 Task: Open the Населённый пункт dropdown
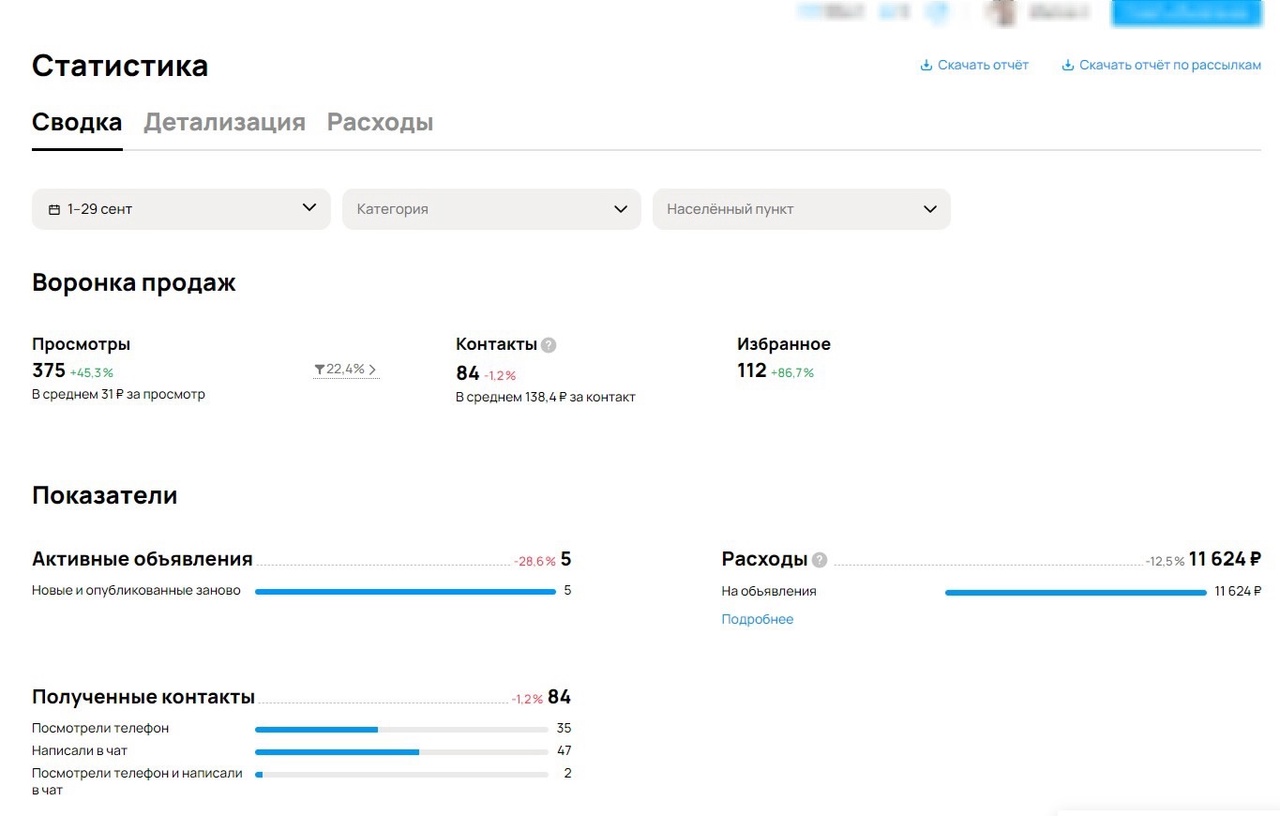click(x=801, y=209)
